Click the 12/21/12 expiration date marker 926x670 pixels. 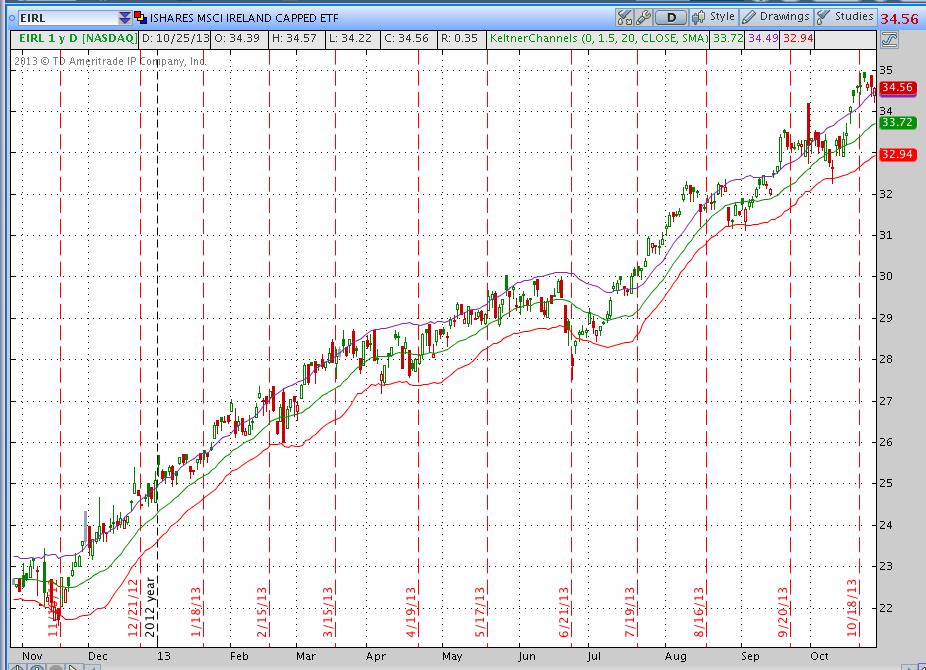click(x=133, y=608)
